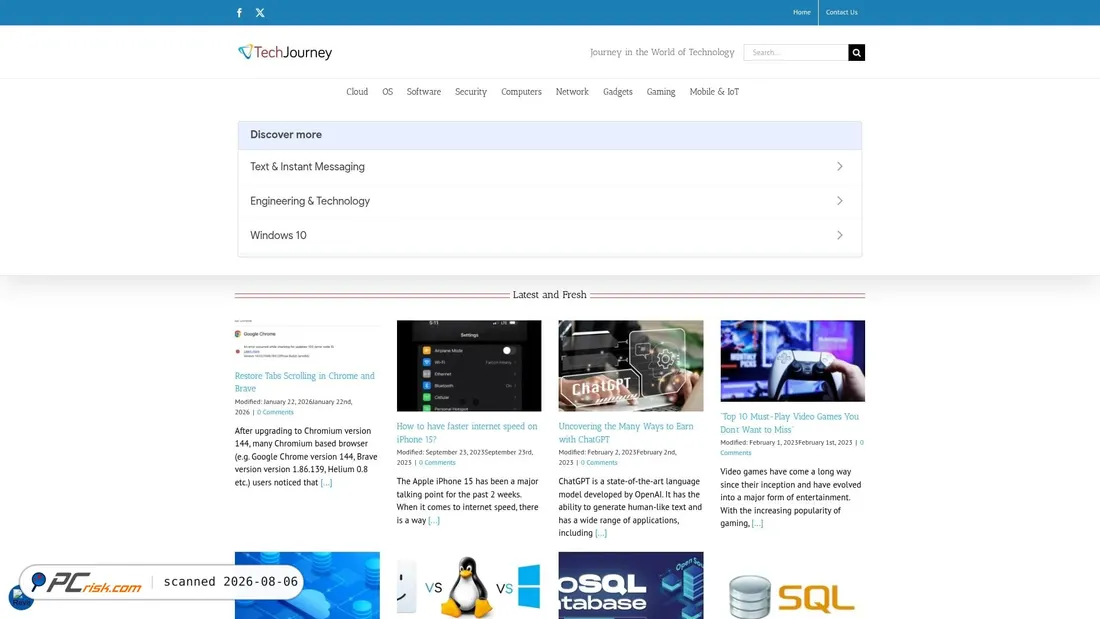Open the Contact Us page
This screenshot has width=1100, height=619.
(x=841, y=12)
